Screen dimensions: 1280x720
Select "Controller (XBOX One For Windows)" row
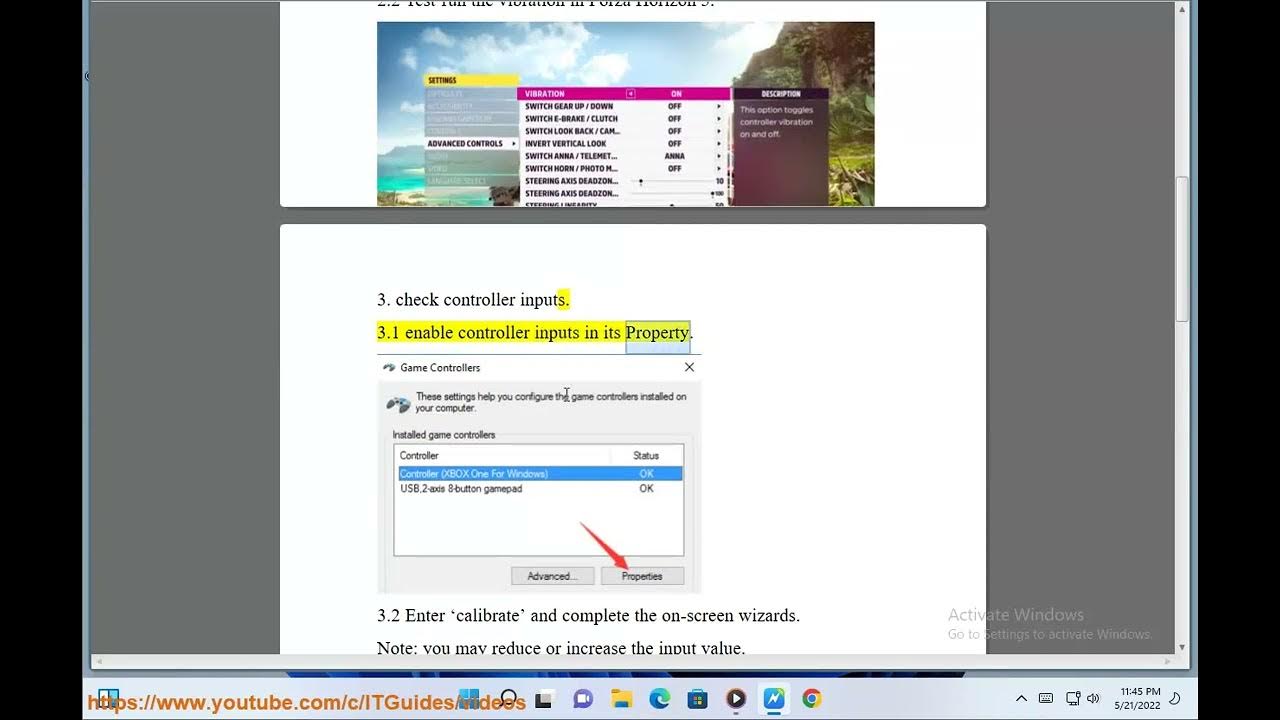tap(540, 474)
